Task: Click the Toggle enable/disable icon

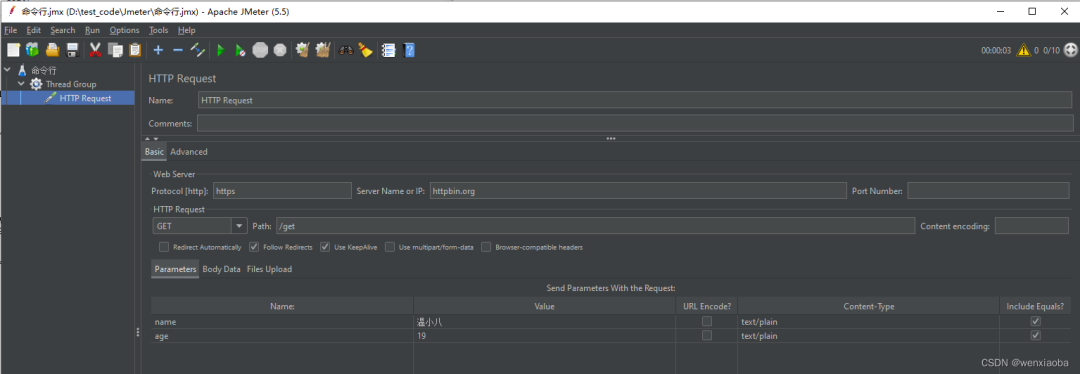Action: pos(198,50)
